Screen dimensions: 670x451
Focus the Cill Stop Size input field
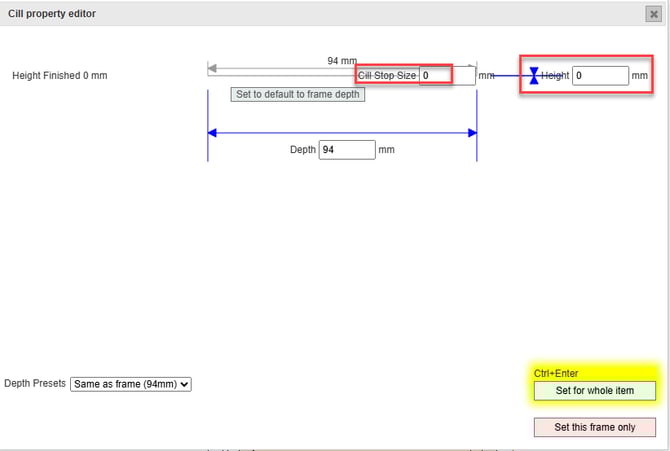pos(435,75)
